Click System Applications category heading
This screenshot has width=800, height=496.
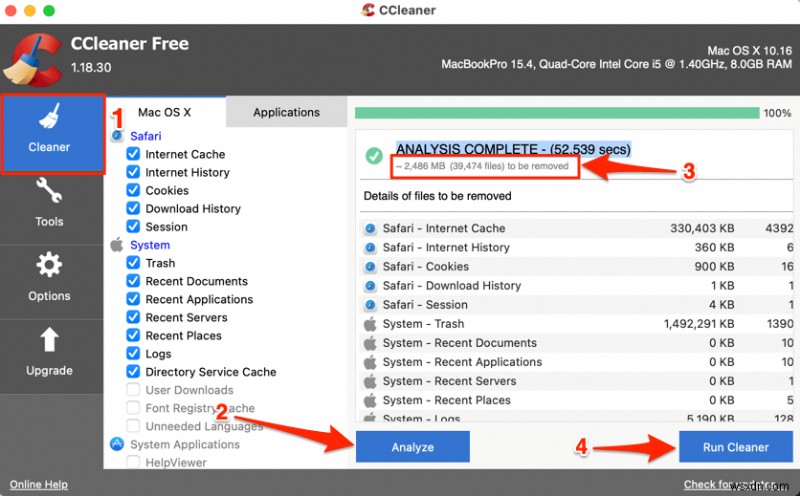tap(185, 444)
